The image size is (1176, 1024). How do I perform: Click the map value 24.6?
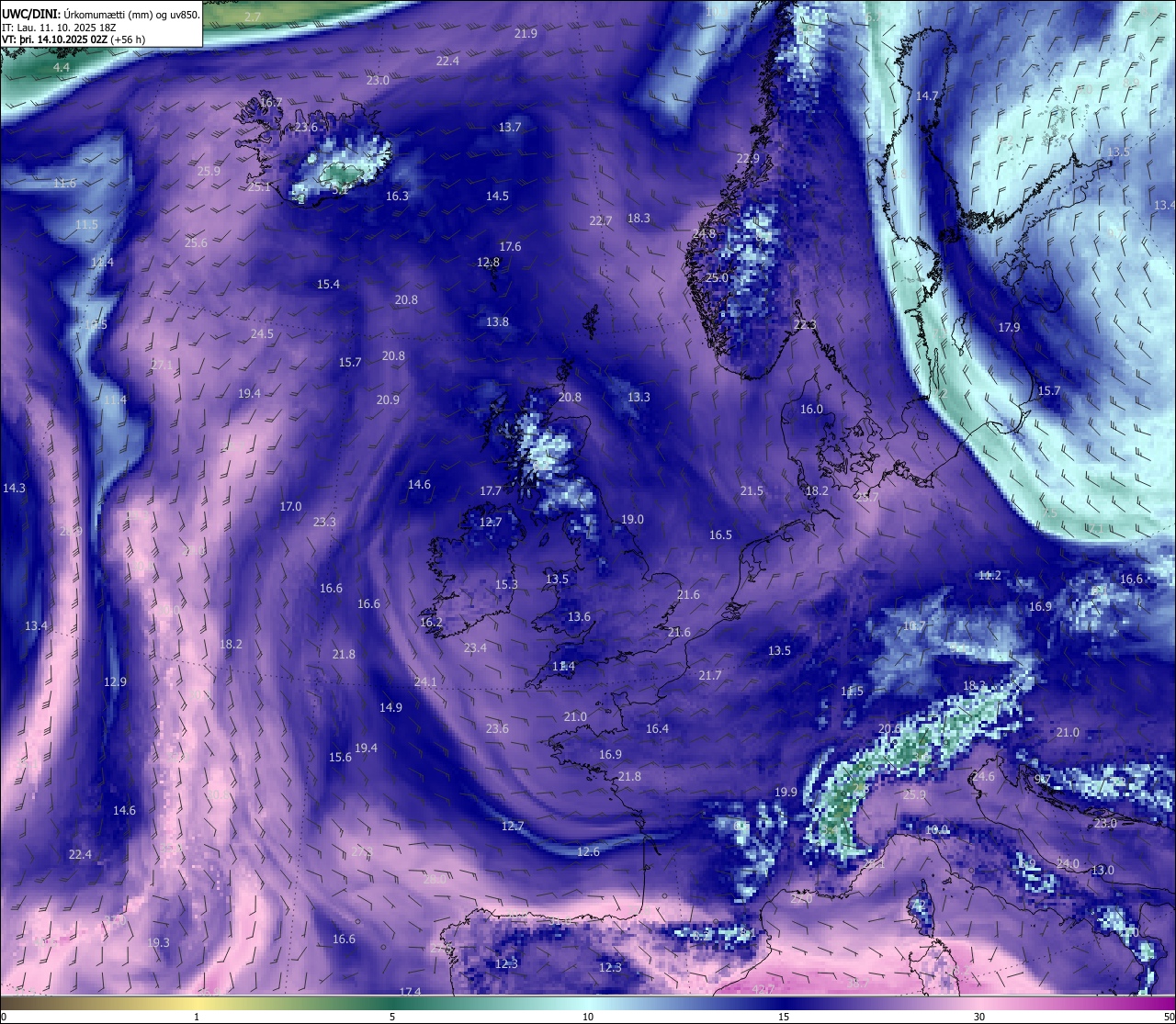983,777
